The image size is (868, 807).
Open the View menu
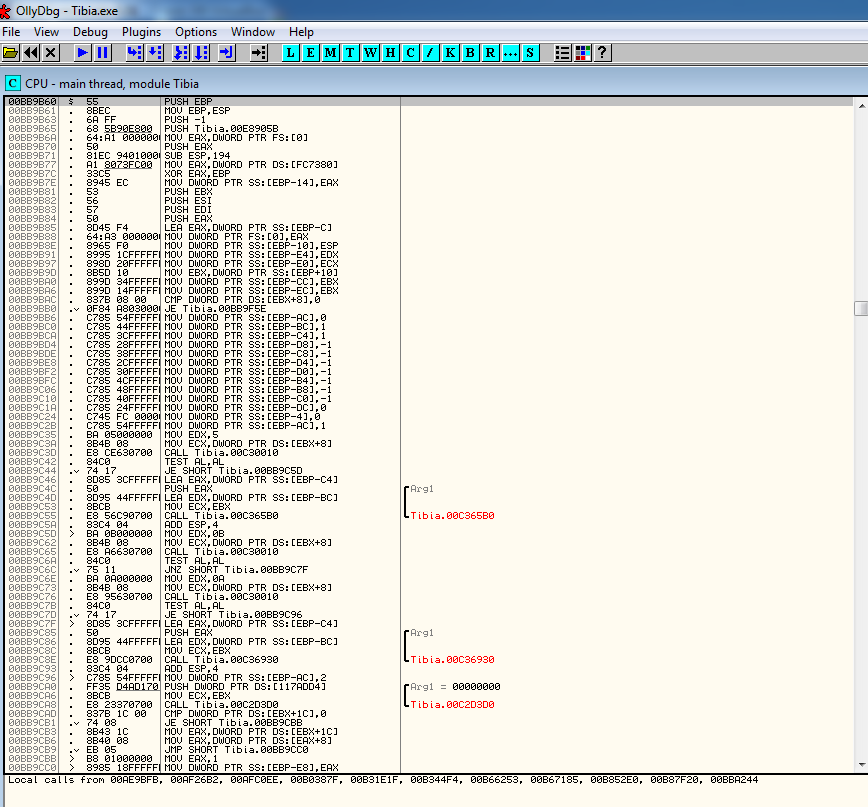(x=46, y=32)
